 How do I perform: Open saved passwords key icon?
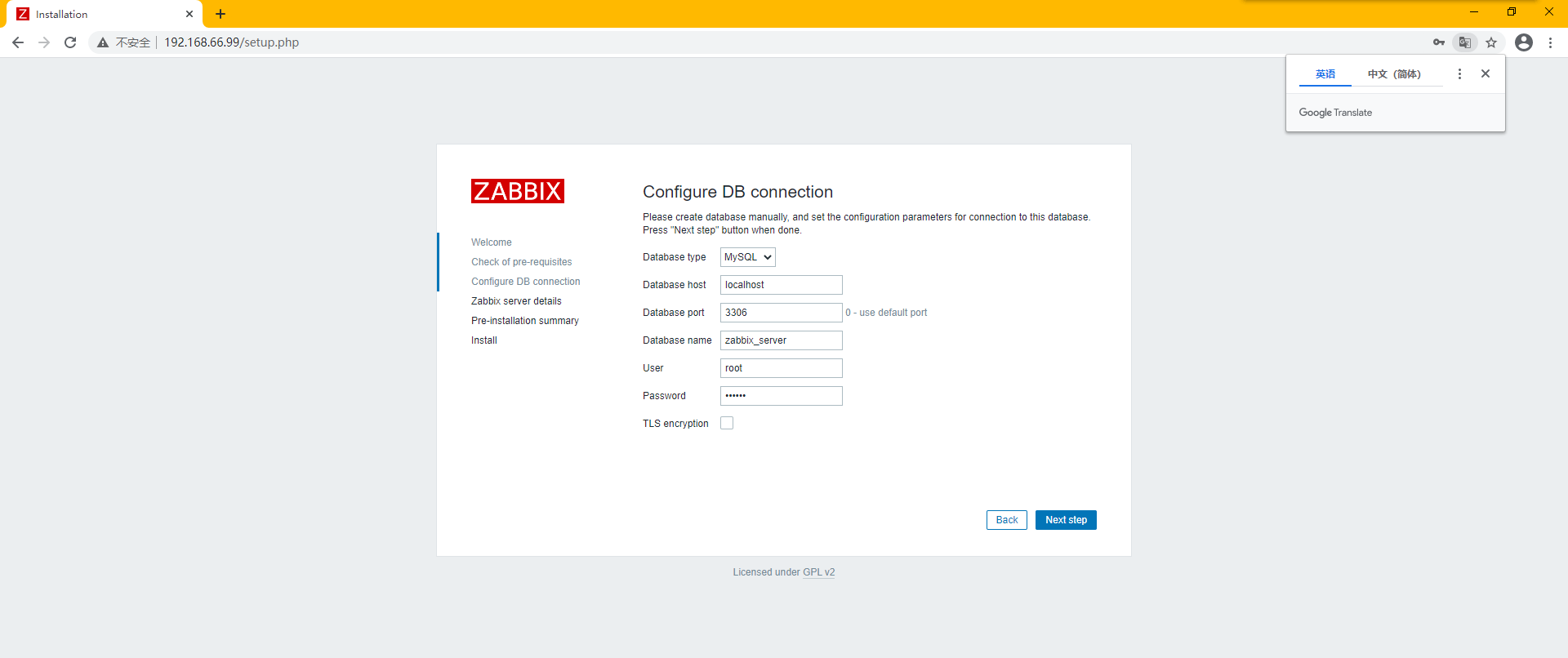(1439, 42)
